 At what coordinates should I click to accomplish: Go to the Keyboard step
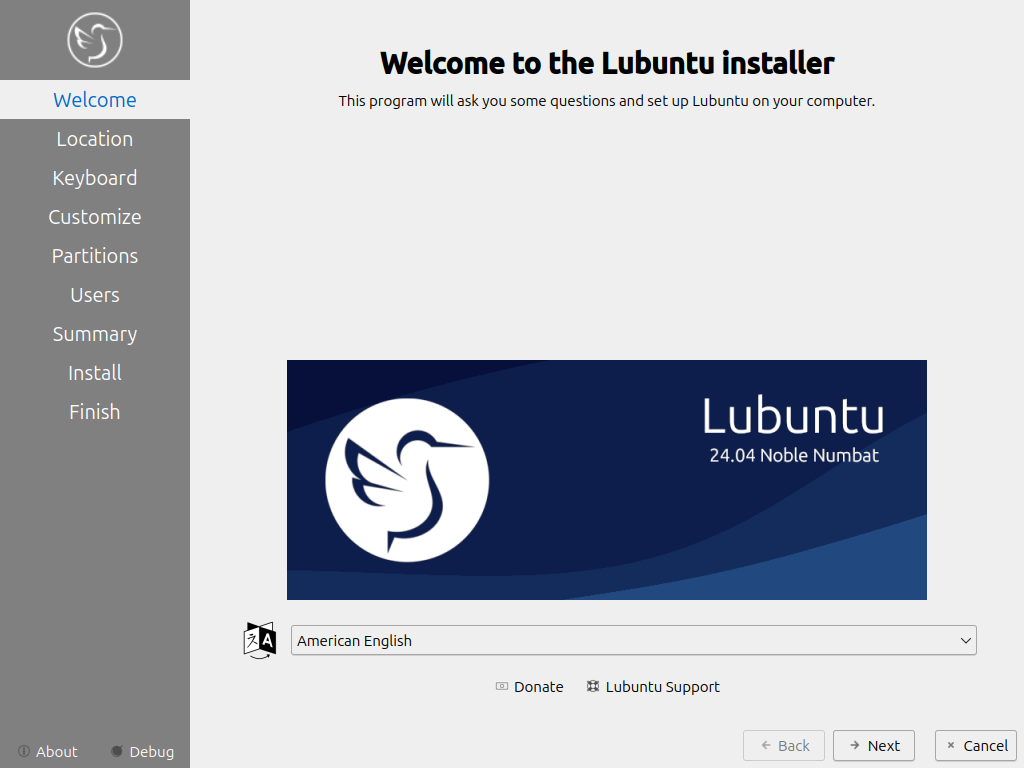pos(95,178)
